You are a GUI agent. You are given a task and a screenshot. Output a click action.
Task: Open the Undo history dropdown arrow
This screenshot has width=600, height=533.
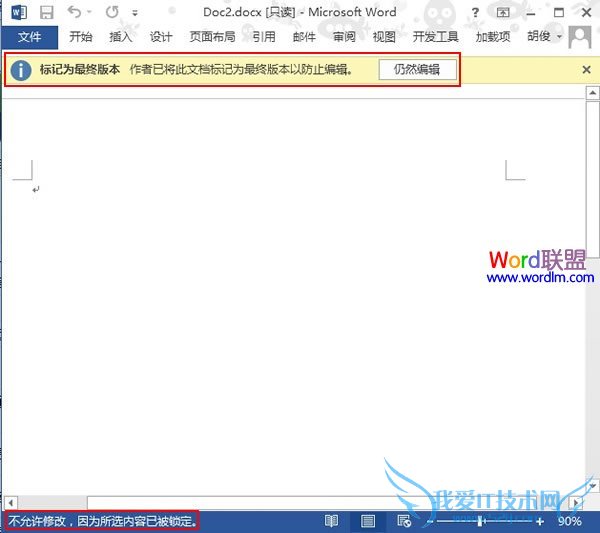pos(89,12)
